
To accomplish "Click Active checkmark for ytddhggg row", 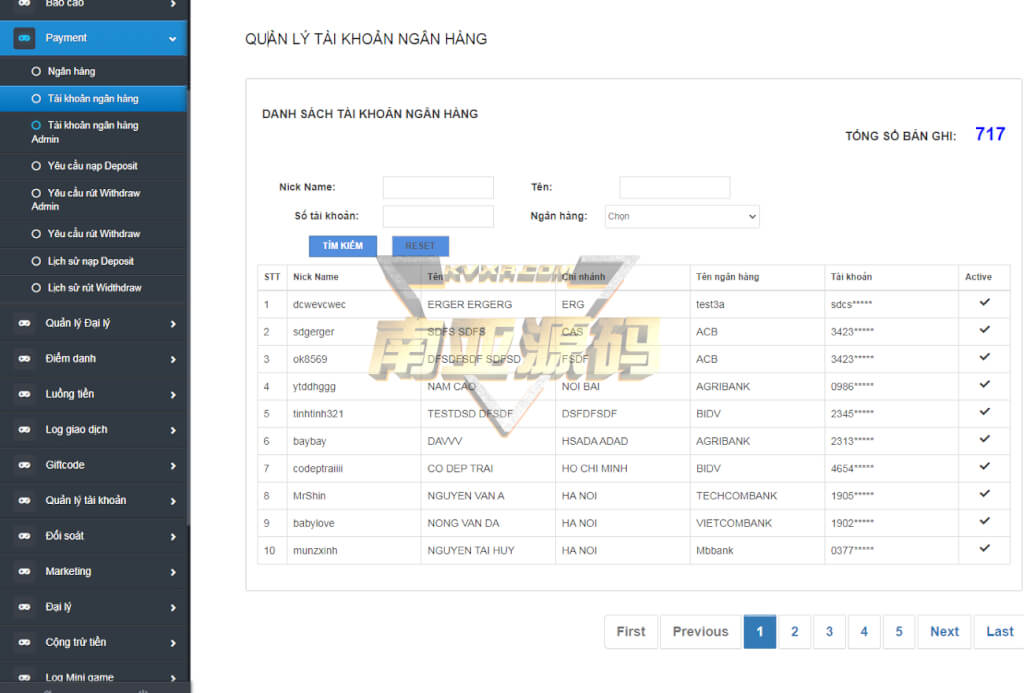I will pos(984,385).
